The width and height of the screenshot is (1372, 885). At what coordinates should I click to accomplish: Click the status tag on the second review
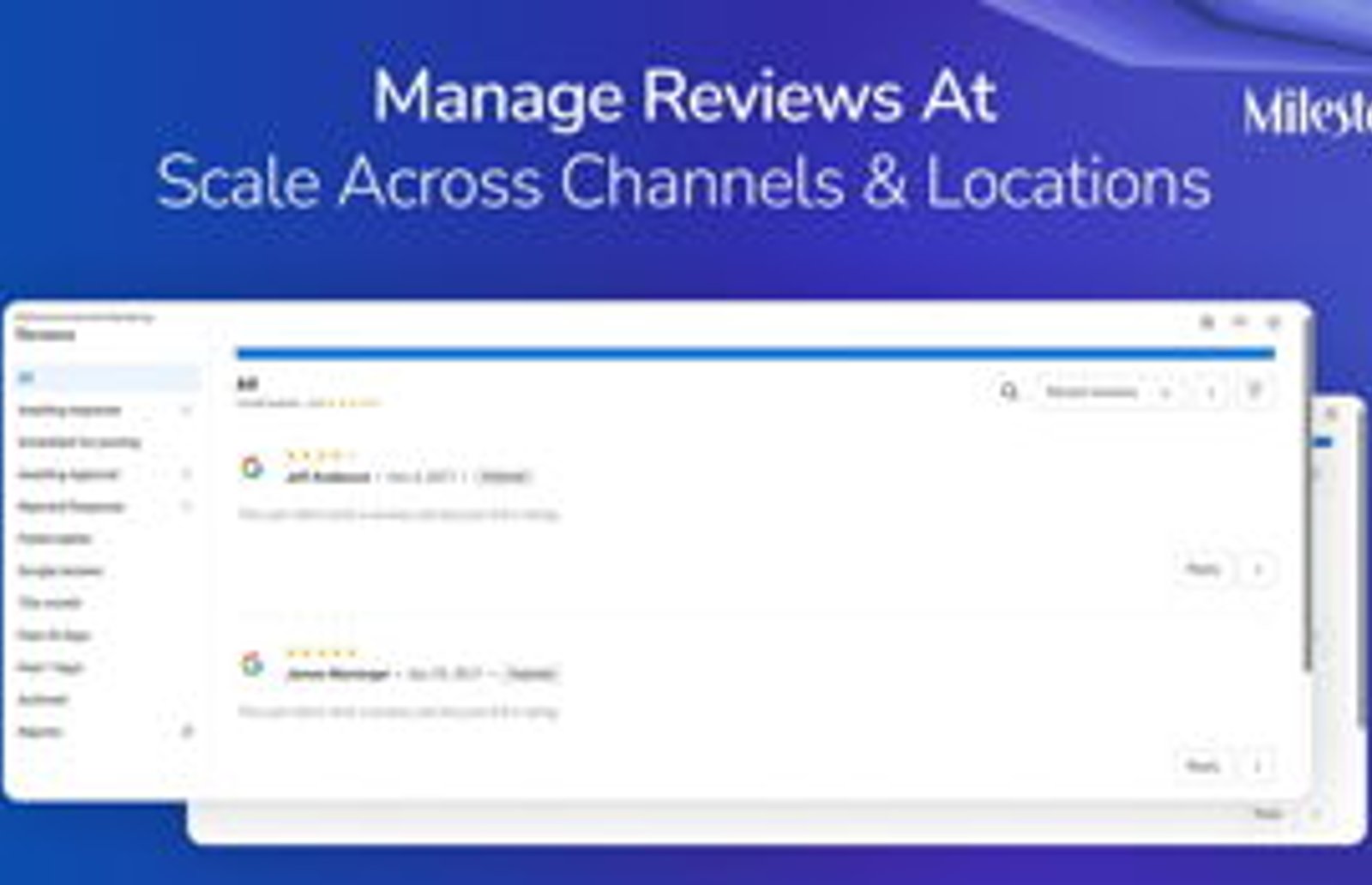(x=531, y=674)
